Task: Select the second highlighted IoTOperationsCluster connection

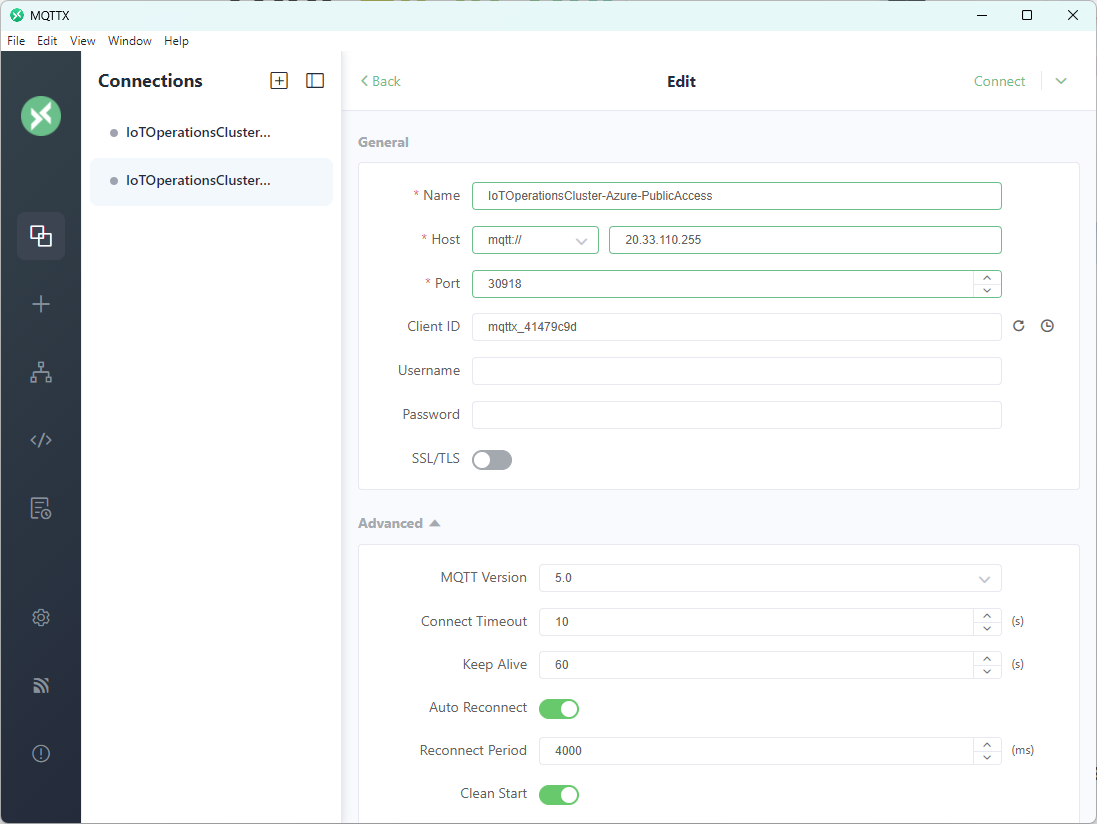Action: click(211, 181)
